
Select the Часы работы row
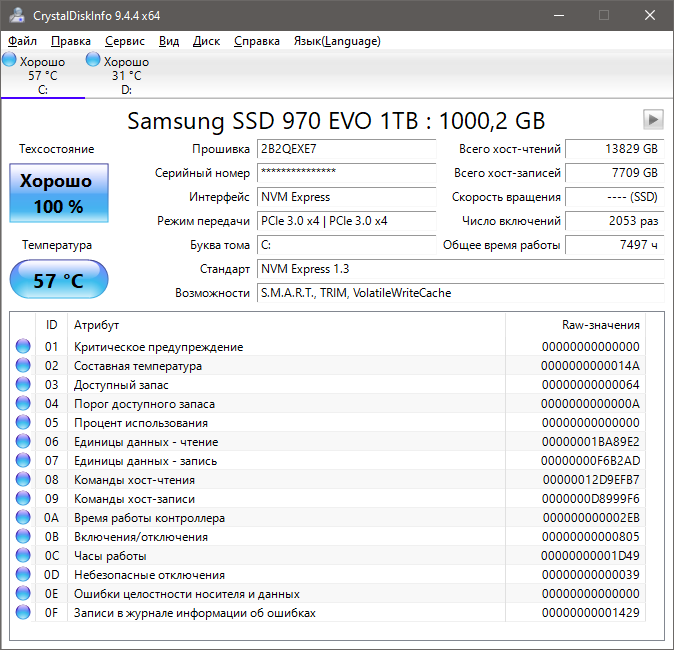pyautogui.click(x=328, y=555)
